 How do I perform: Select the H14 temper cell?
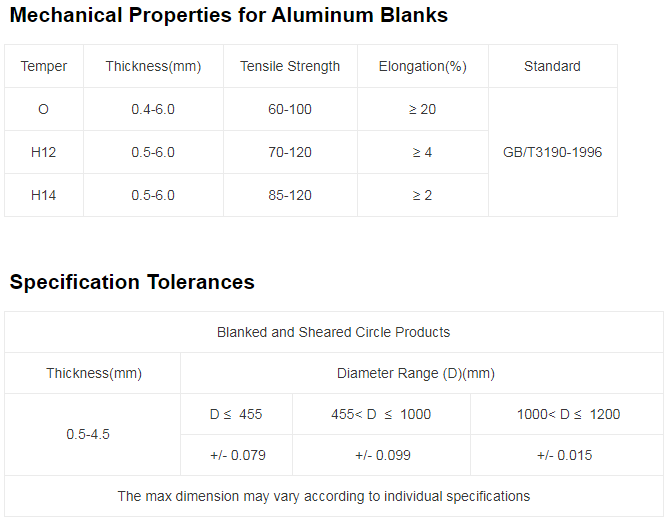[x=44, y=195]
